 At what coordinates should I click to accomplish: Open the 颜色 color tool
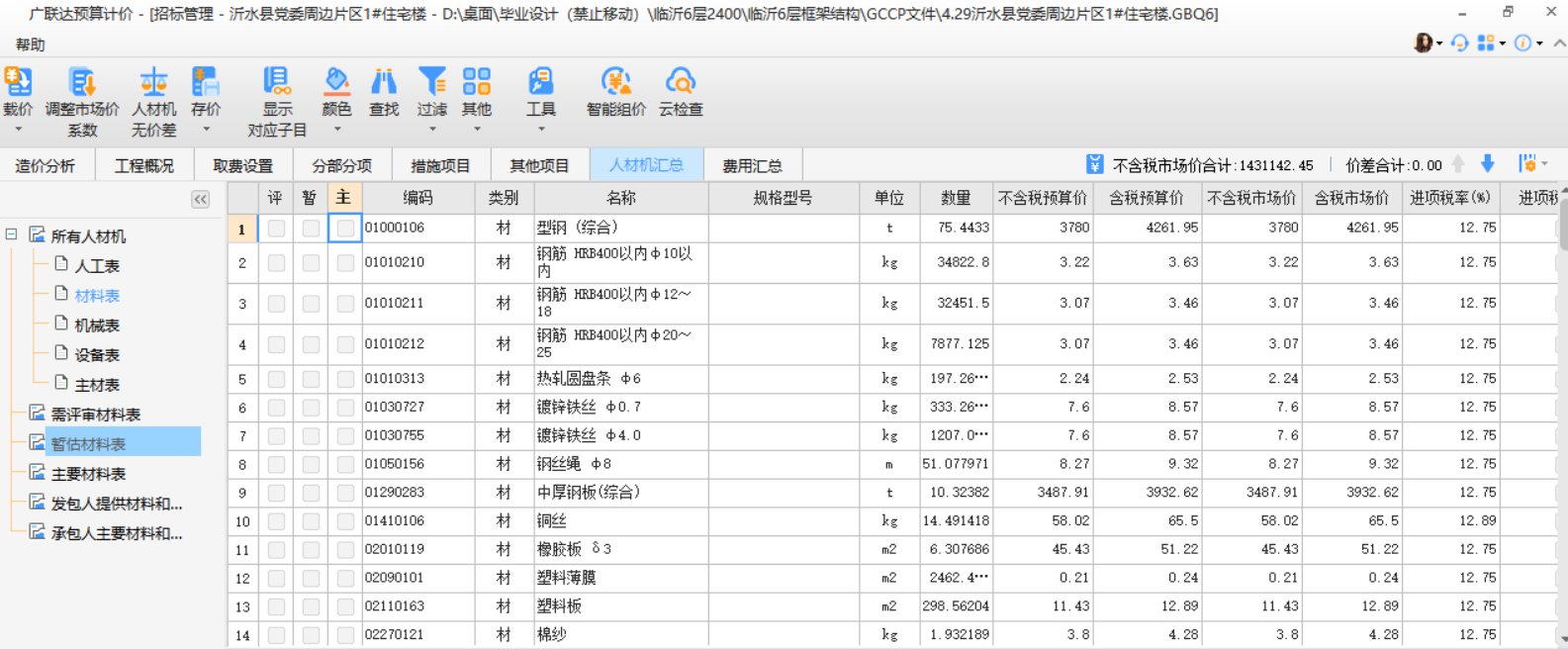tap(336, 82)
